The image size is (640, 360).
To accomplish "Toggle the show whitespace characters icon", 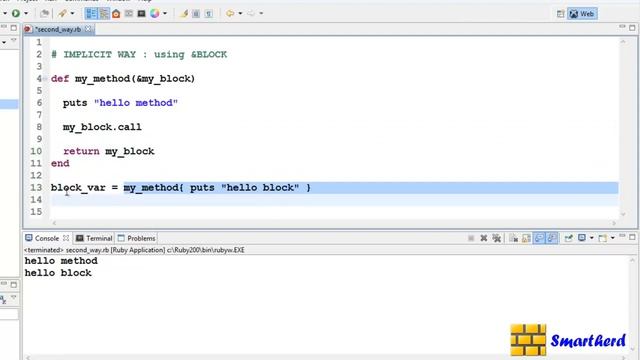I will [x=209, y=14].
